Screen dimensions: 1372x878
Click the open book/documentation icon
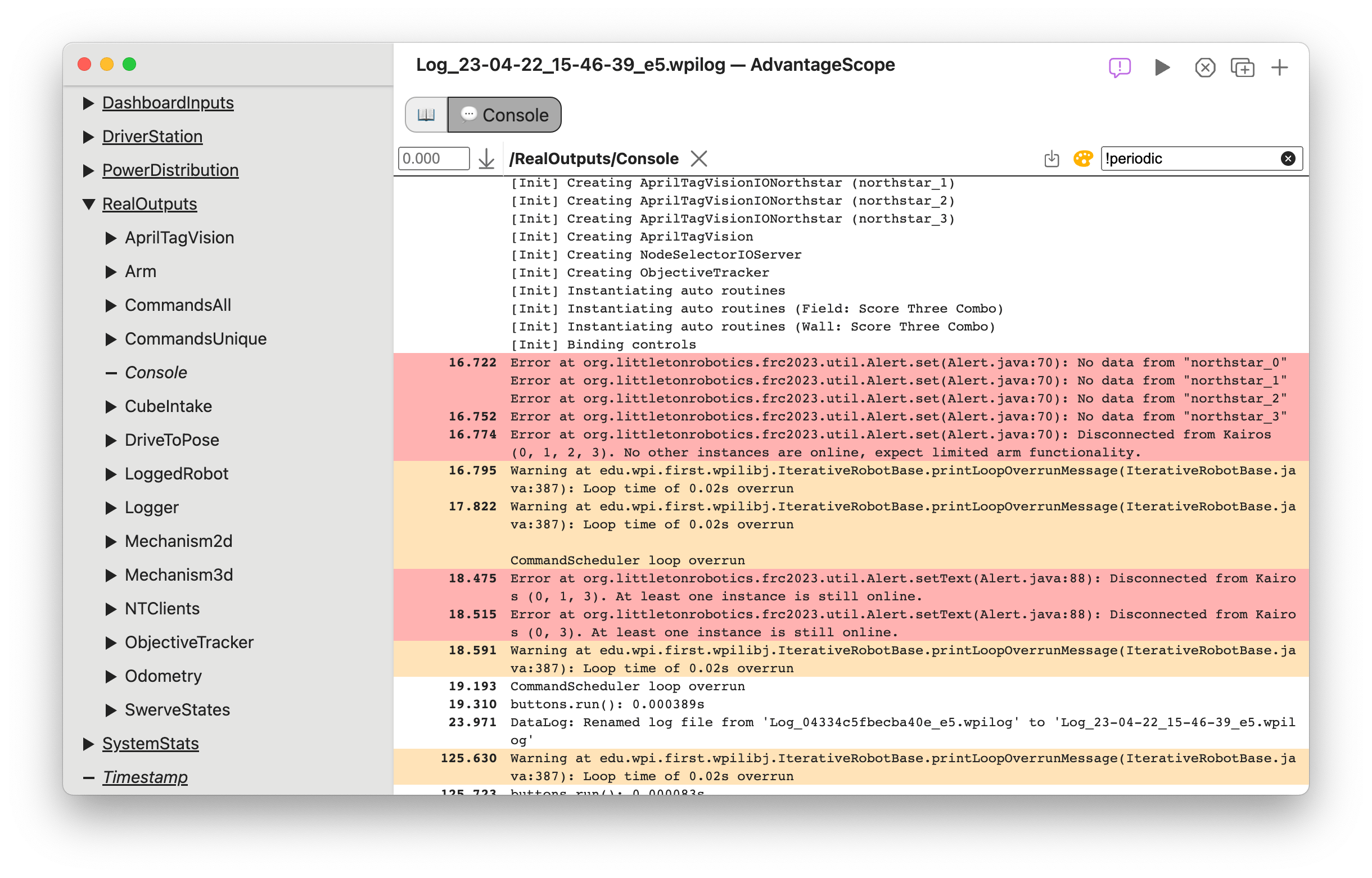[425, 113]
